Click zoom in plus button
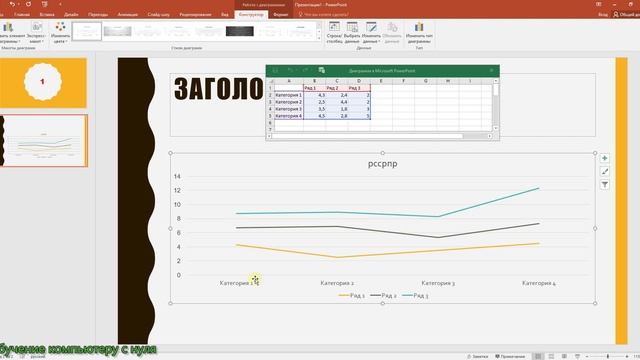The height and width of the screenshot is (360, 640). [x=627, y=356]
